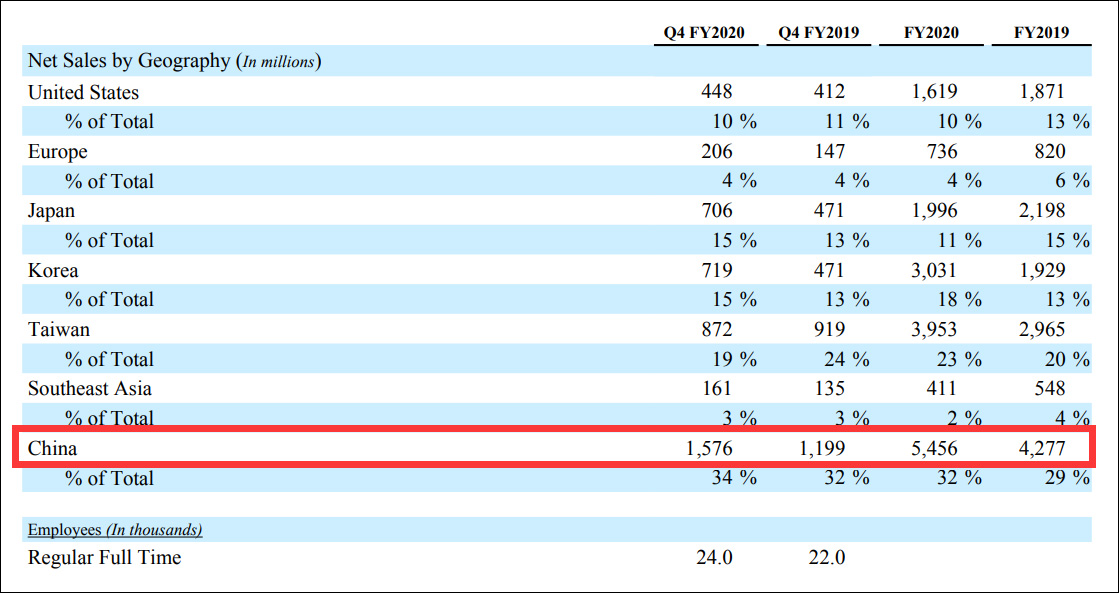Click the 24.0 employee count value

714,558
